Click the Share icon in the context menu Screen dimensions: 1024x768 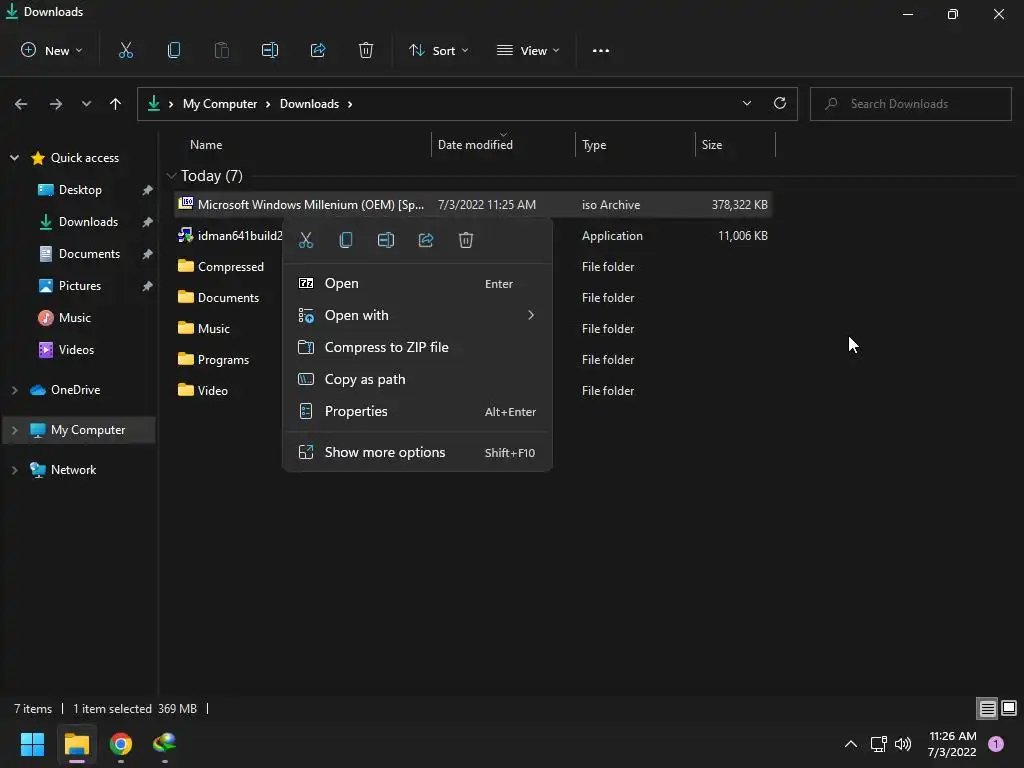tap(426, 240)
